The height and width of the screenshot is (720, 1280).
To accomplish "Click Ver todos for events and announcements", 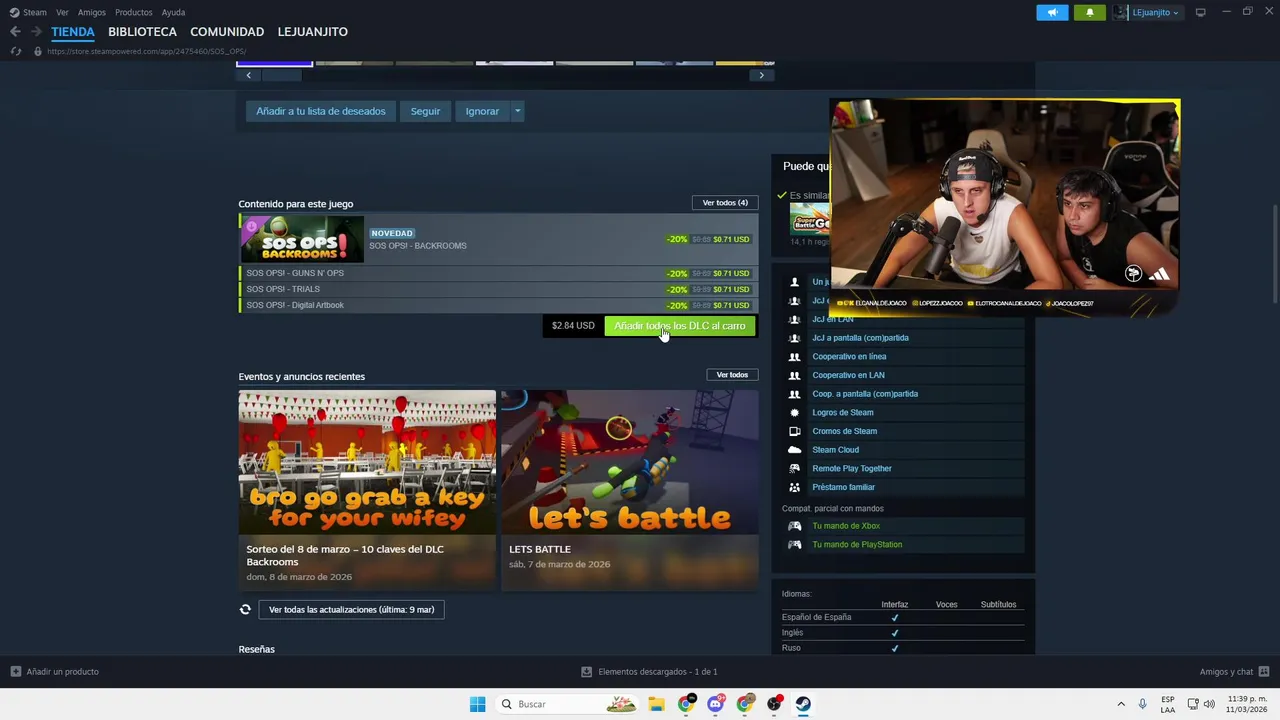I will [x=732, y=375].
